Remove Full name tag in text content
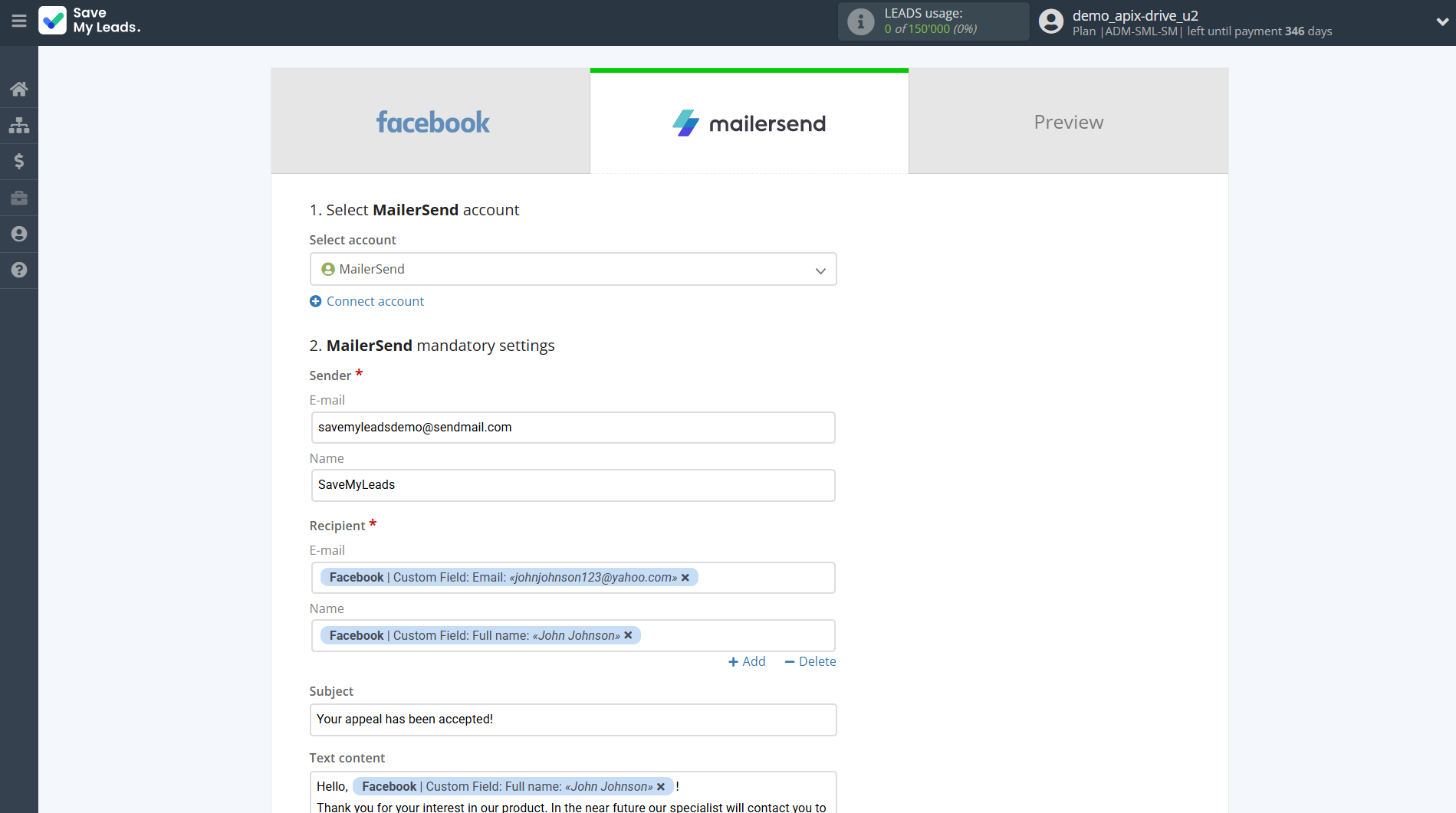The width and height of the screenshot is (1456, 813). coord(661,786)
